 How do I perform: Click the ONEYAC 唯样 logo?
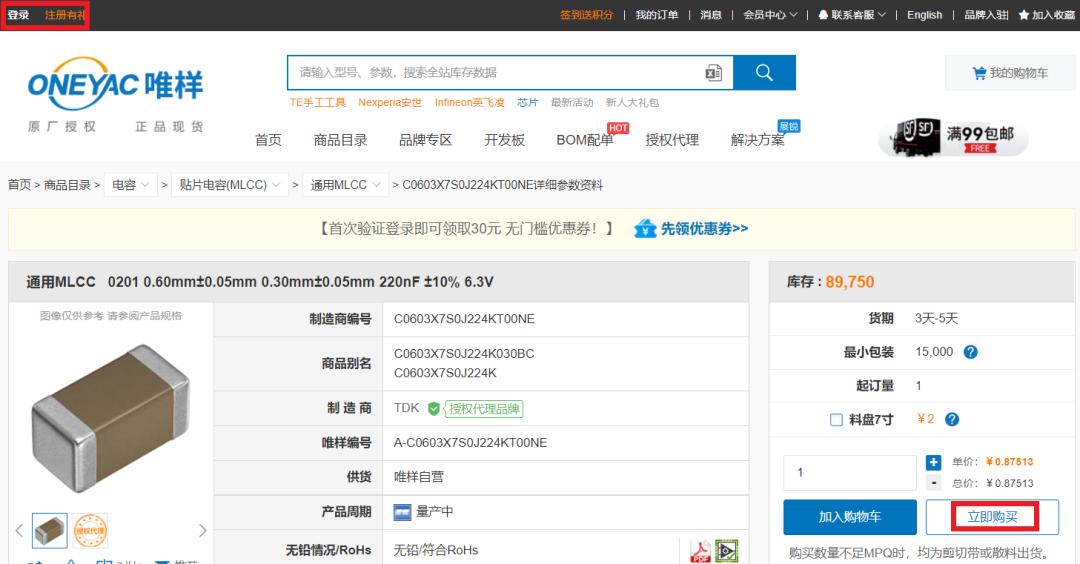[116, 84]
